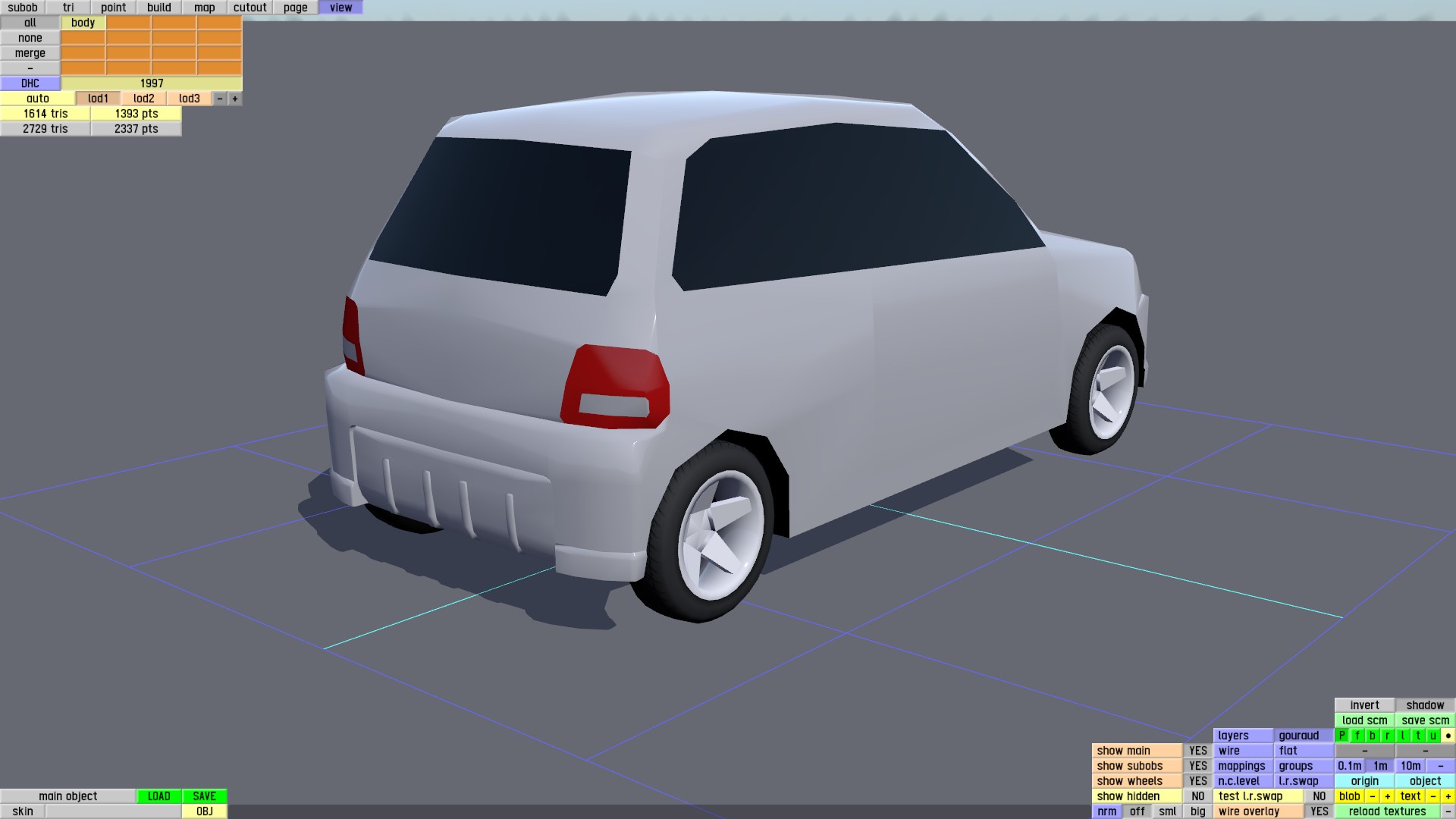Toggle show hidden NO value
The width and height of the screenshot is (1456, 819).
click(1197, 796)
